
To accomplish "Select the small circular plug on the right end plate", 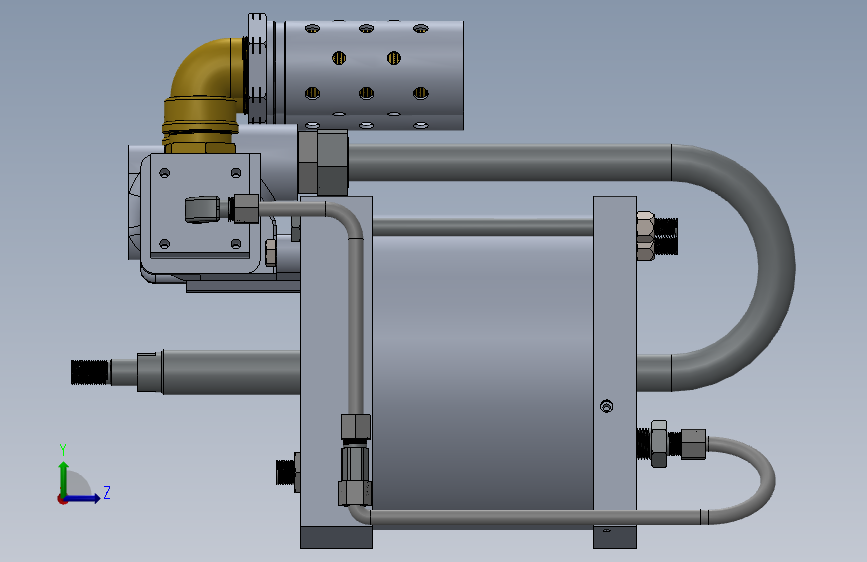I will pyautogui.click(x=606, y=407).
